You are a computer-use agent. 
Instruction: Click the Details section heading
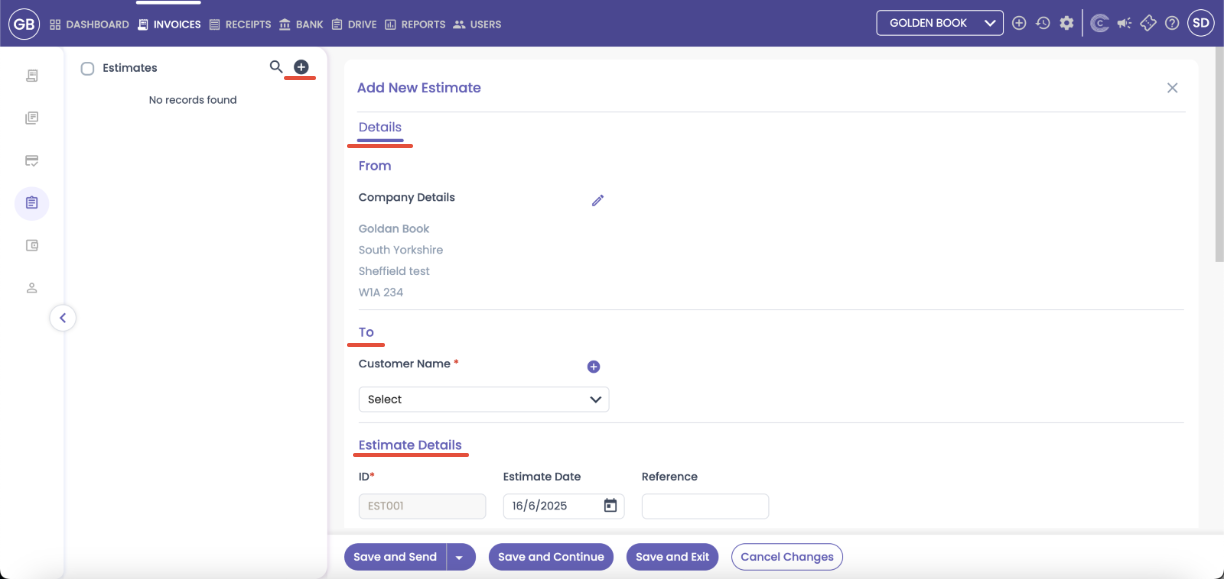pyautogui.click(x=380, y=127)
